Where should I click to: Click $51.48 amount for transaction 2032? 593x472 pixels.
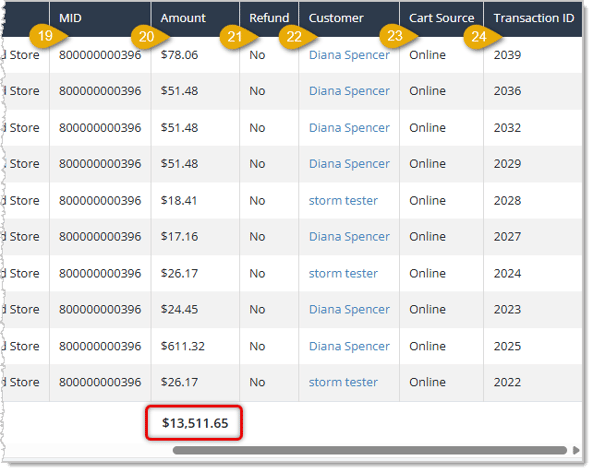pyautogui.click(x=179, y=128)
